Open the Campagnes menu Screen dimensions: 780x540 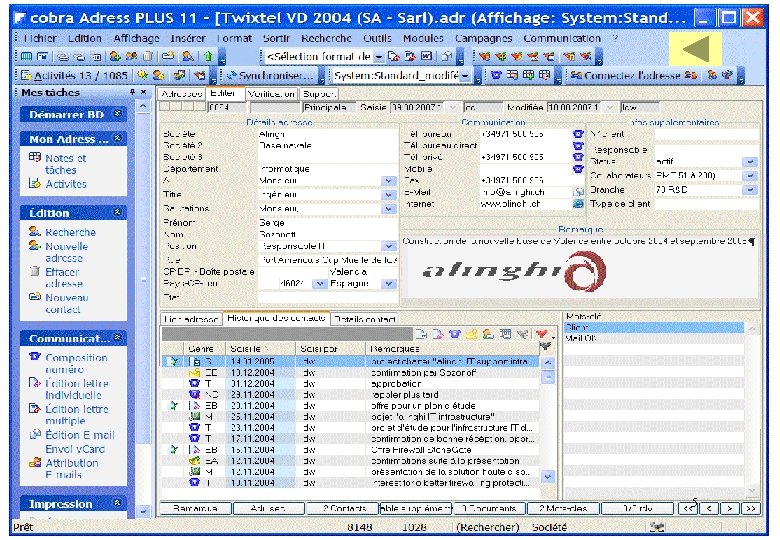click(x=483, y=38)
